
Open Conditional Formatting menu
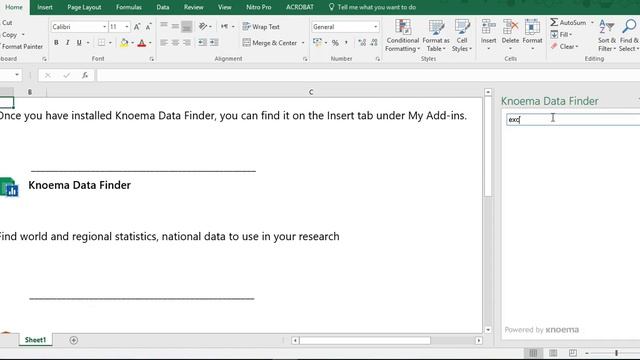coord(402,36)
